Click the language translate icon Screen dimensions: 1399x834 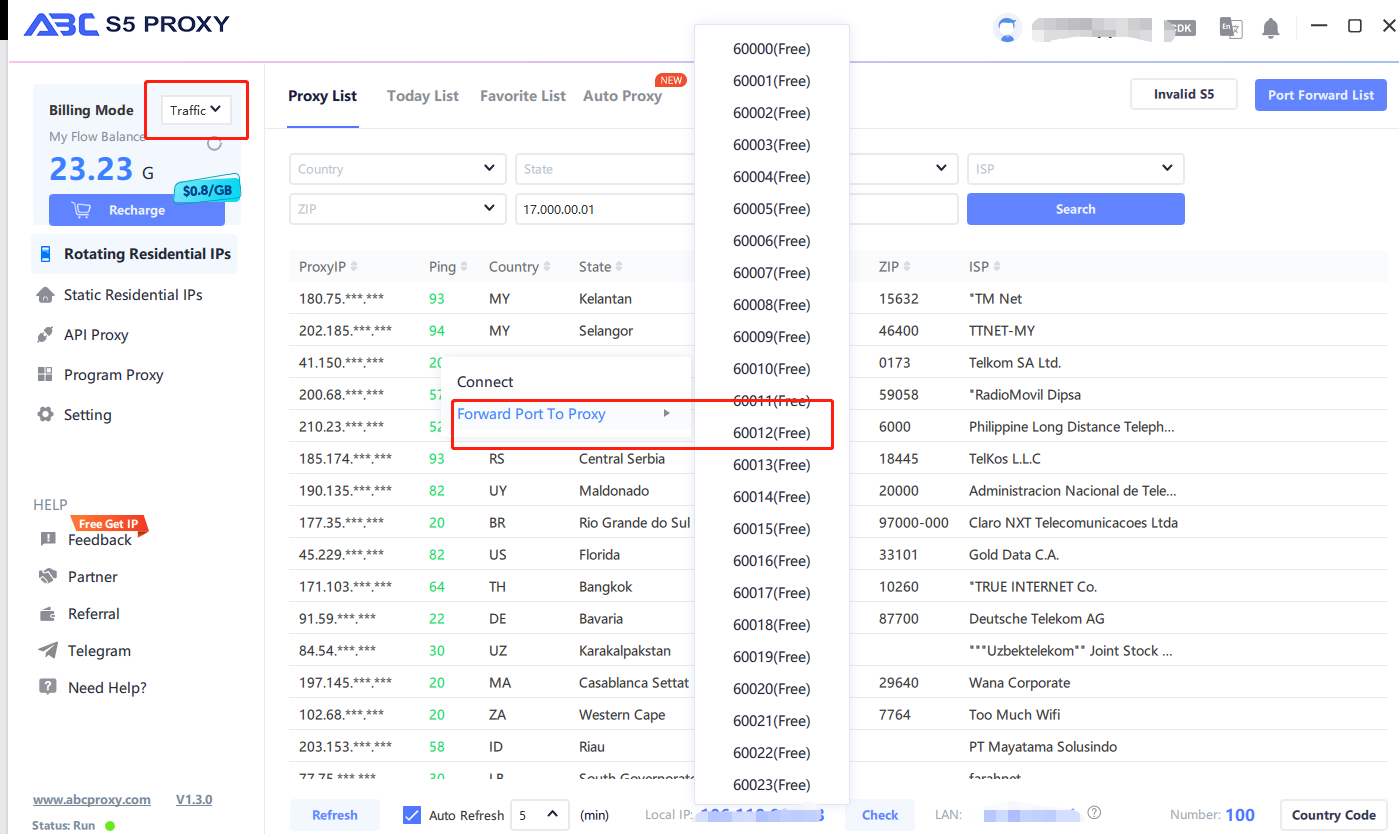1230,28
